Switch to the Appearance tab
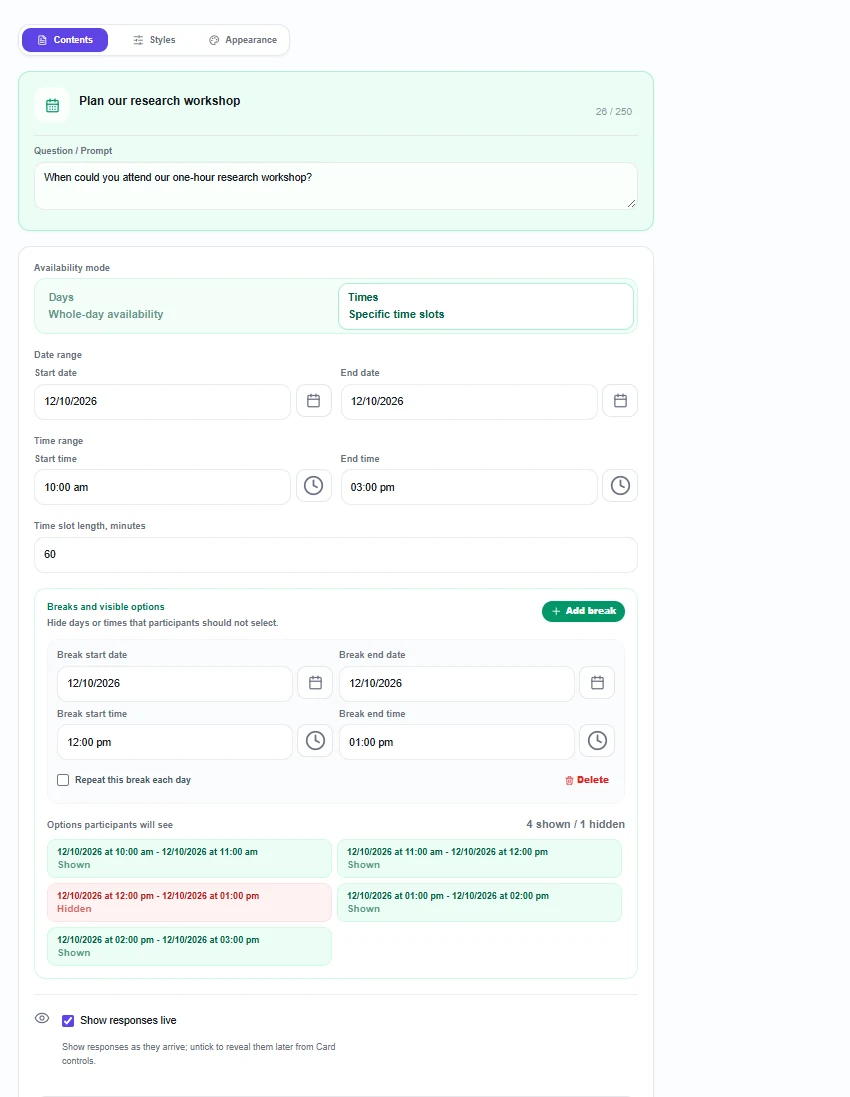 (x=243, y=40)
